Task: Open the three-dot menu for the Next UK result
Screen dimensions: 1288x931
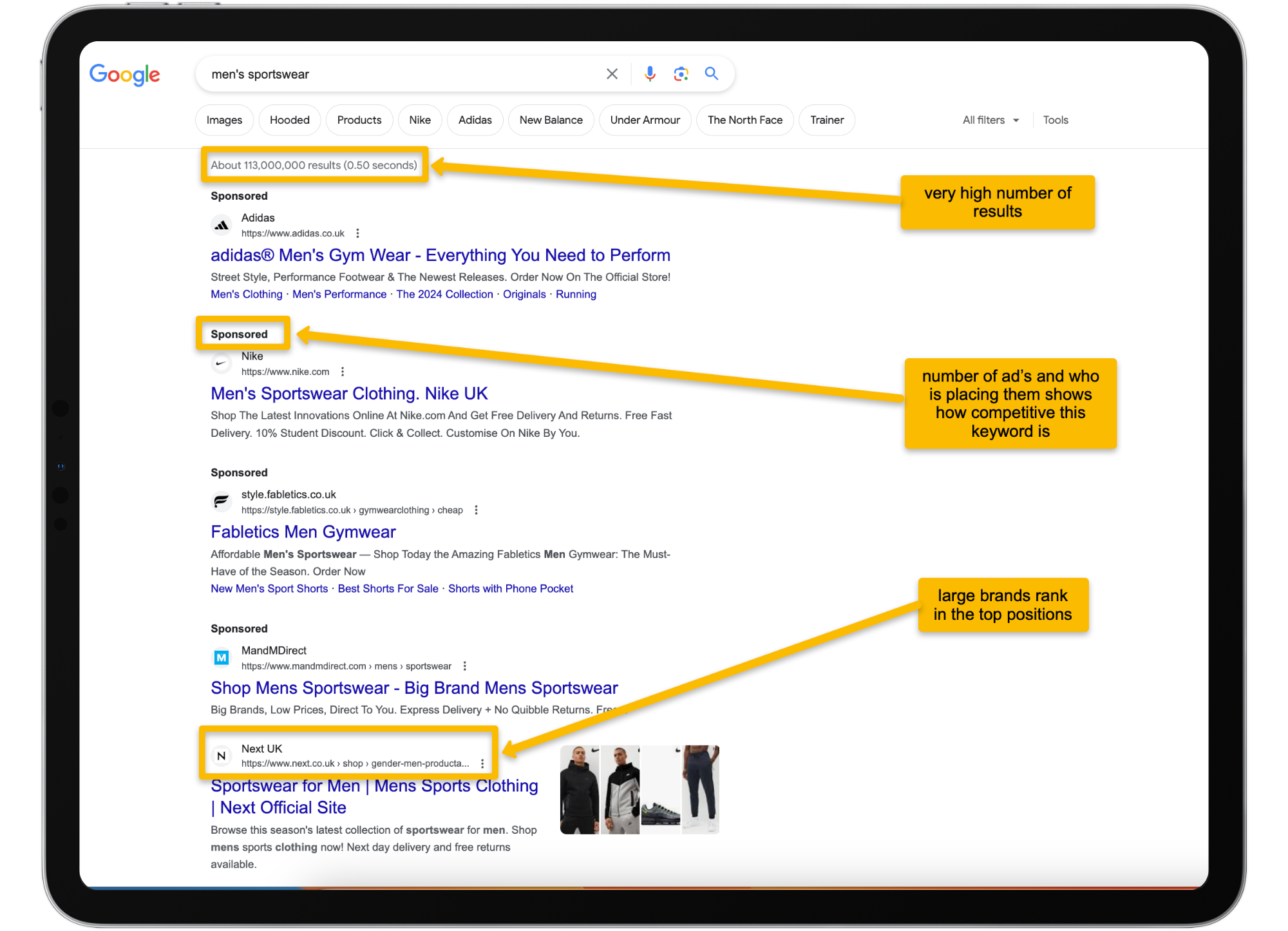Action: [482, 763]
